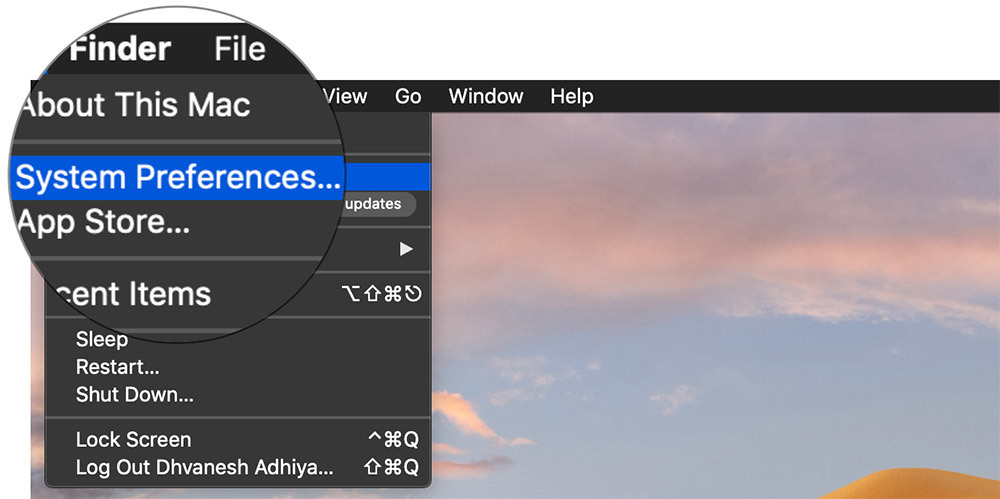Expand the Recent Items submenu arrow
This screenshot has width=1000, height=499.
(406, 248)
